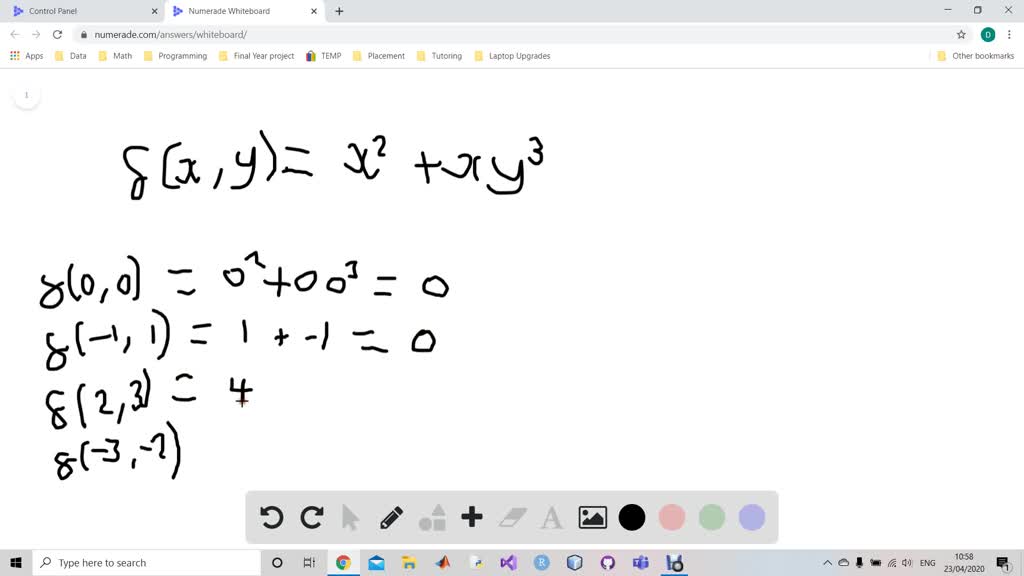1024x576 pixels.
Task: Click the address bar URL
Action: [x=170, y=35]
